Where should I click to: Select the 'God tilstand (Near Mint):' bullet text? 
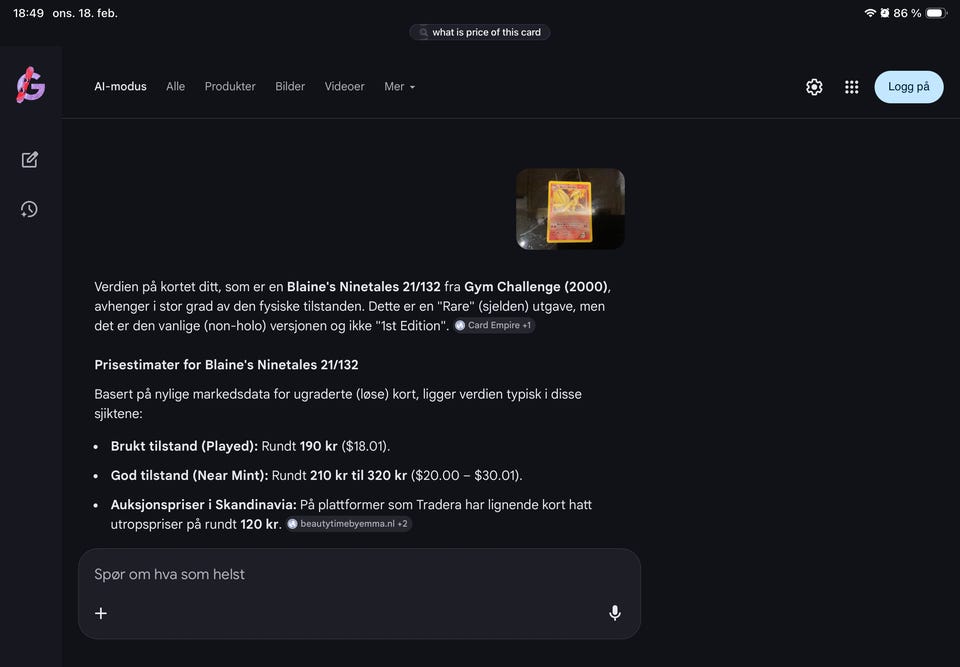pyautogui.click(x=189, y=475)
